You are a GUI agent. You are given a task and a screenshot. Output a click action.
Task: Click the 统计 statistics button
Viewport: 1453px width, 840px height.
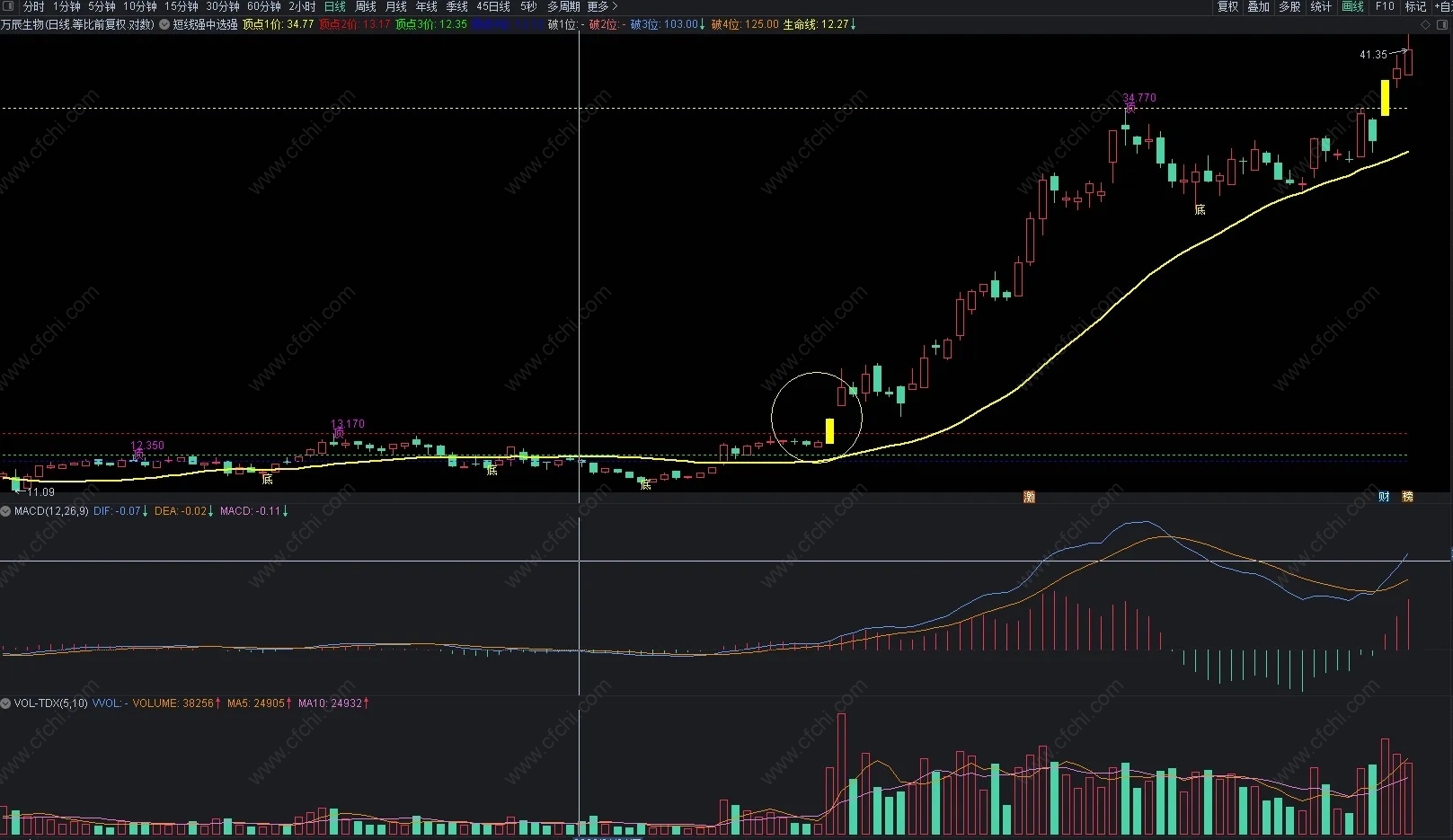pos(1321,6)
